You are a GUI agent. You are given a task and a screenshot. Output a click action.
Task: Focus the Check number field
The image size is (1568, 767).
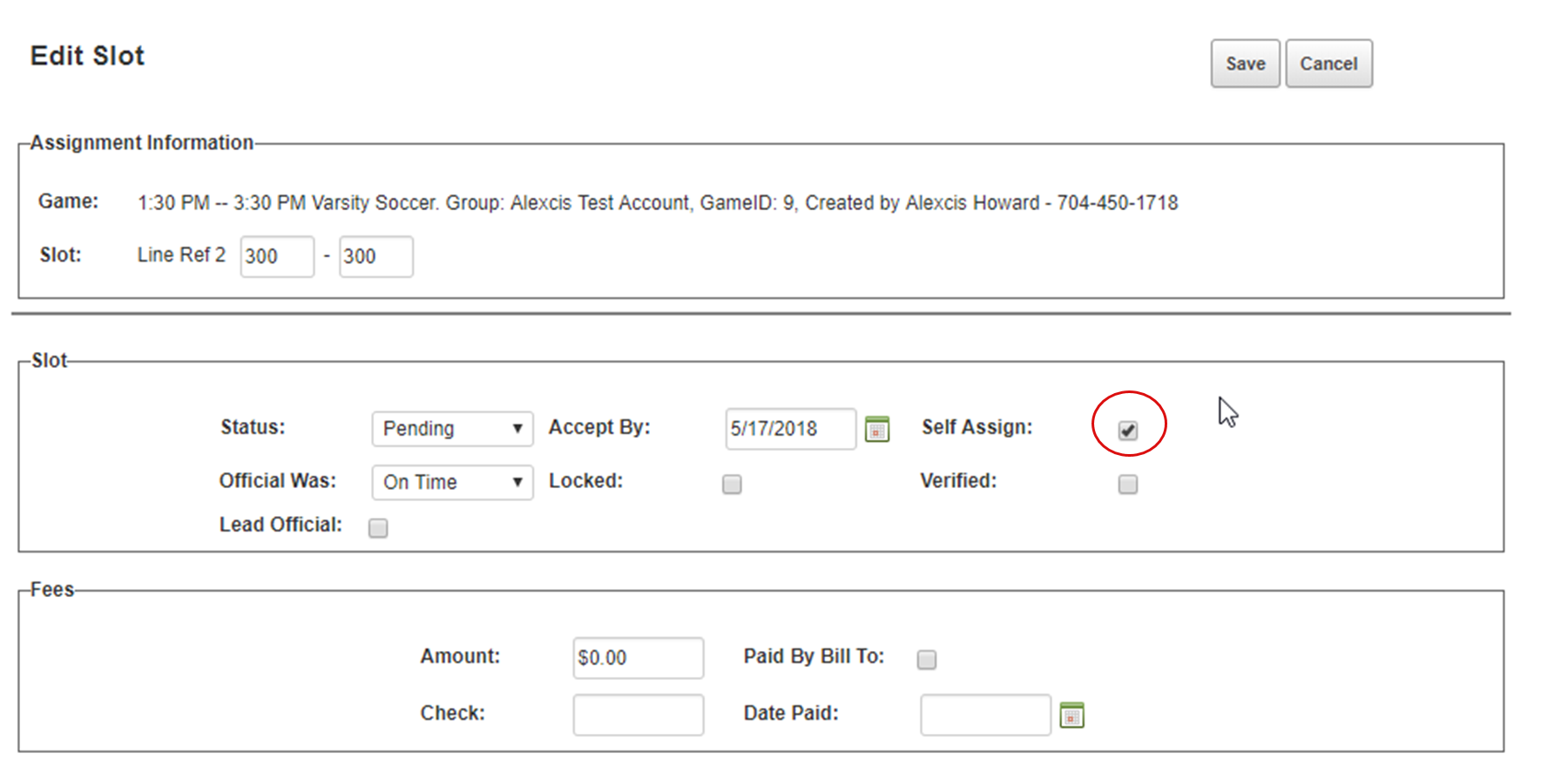tap(638, 715)
